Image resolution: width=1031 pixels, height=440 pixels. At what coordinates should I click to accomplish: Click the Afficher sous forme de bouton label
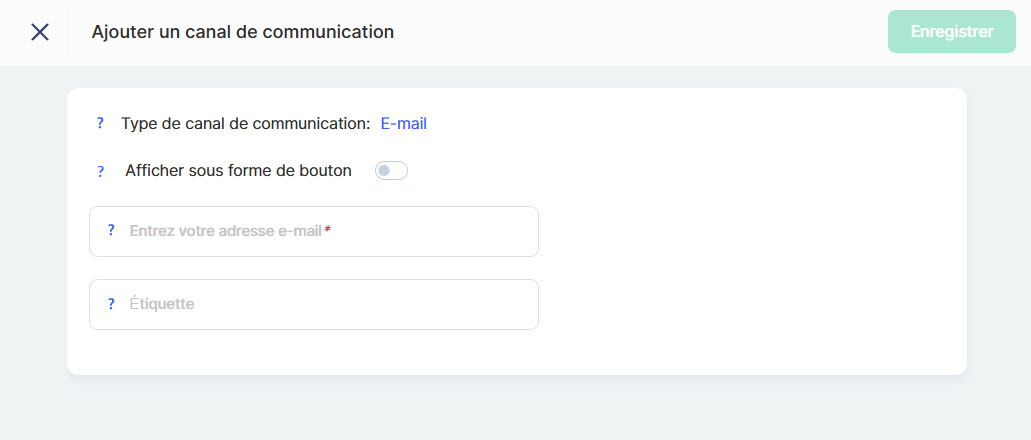tap(238, 171)
